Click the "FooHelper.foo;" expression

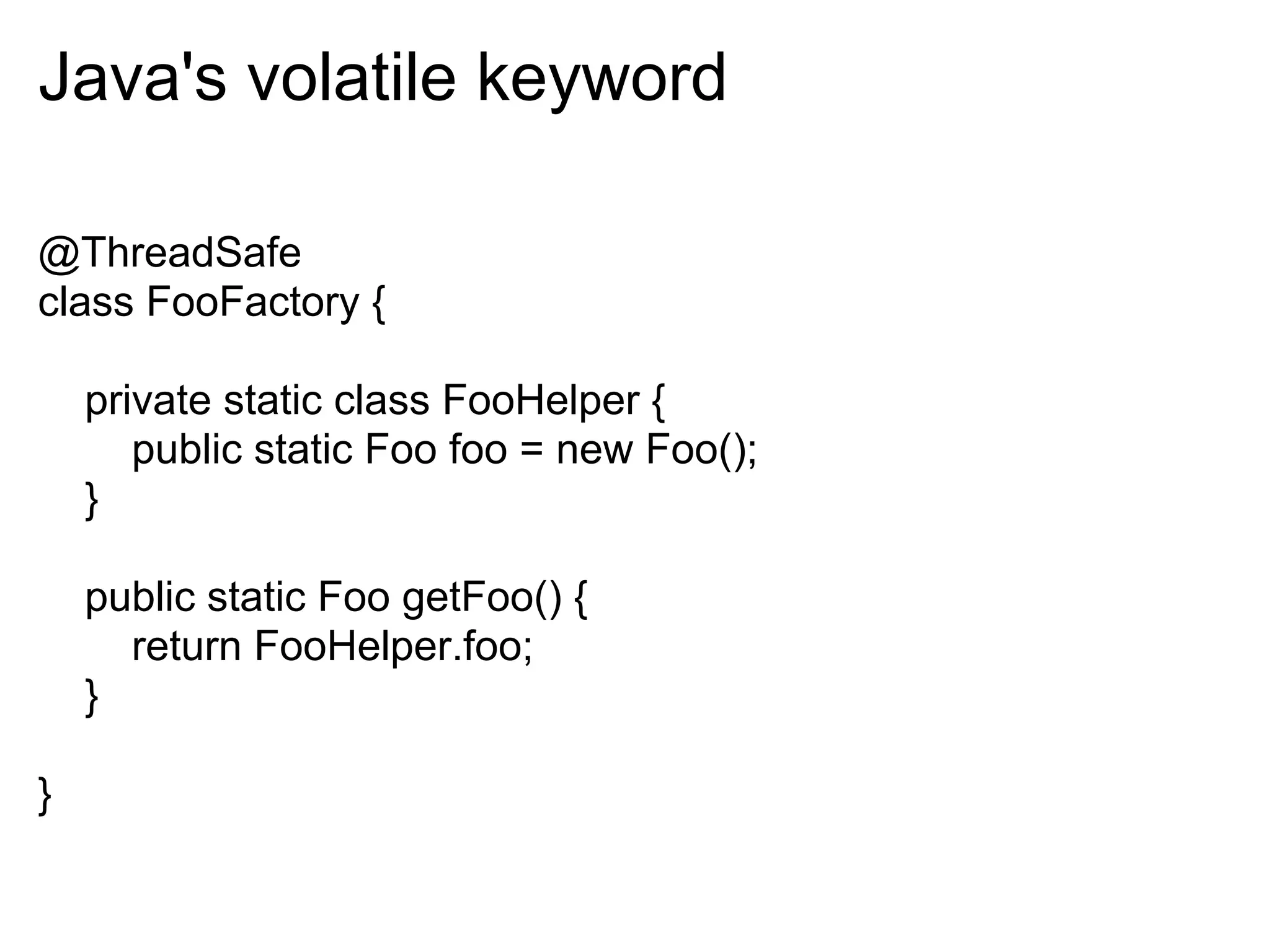(393, 646)
